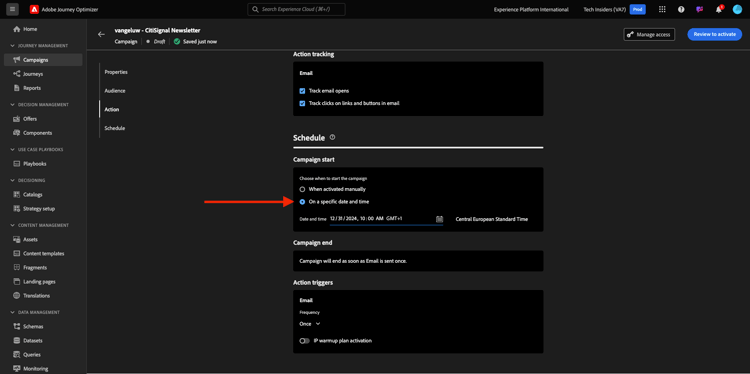Click the Adobe logo icon

tap(34, 9)
